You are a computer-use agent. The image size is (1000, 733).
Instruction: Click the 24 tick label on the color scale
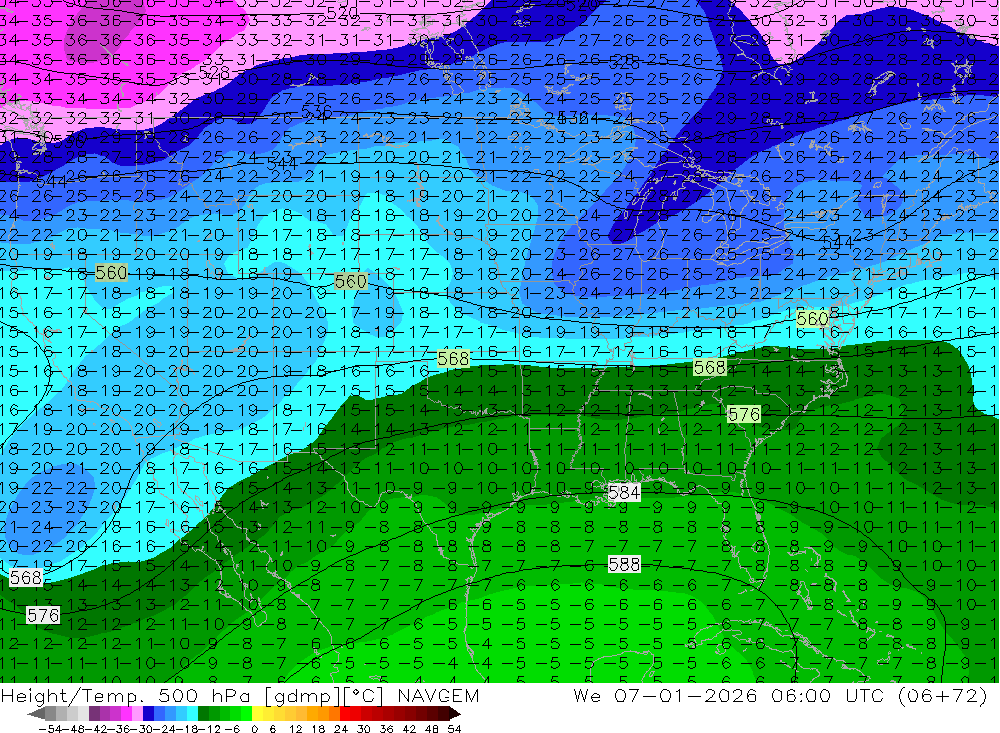pyautogui.click(x=341, y=729)
